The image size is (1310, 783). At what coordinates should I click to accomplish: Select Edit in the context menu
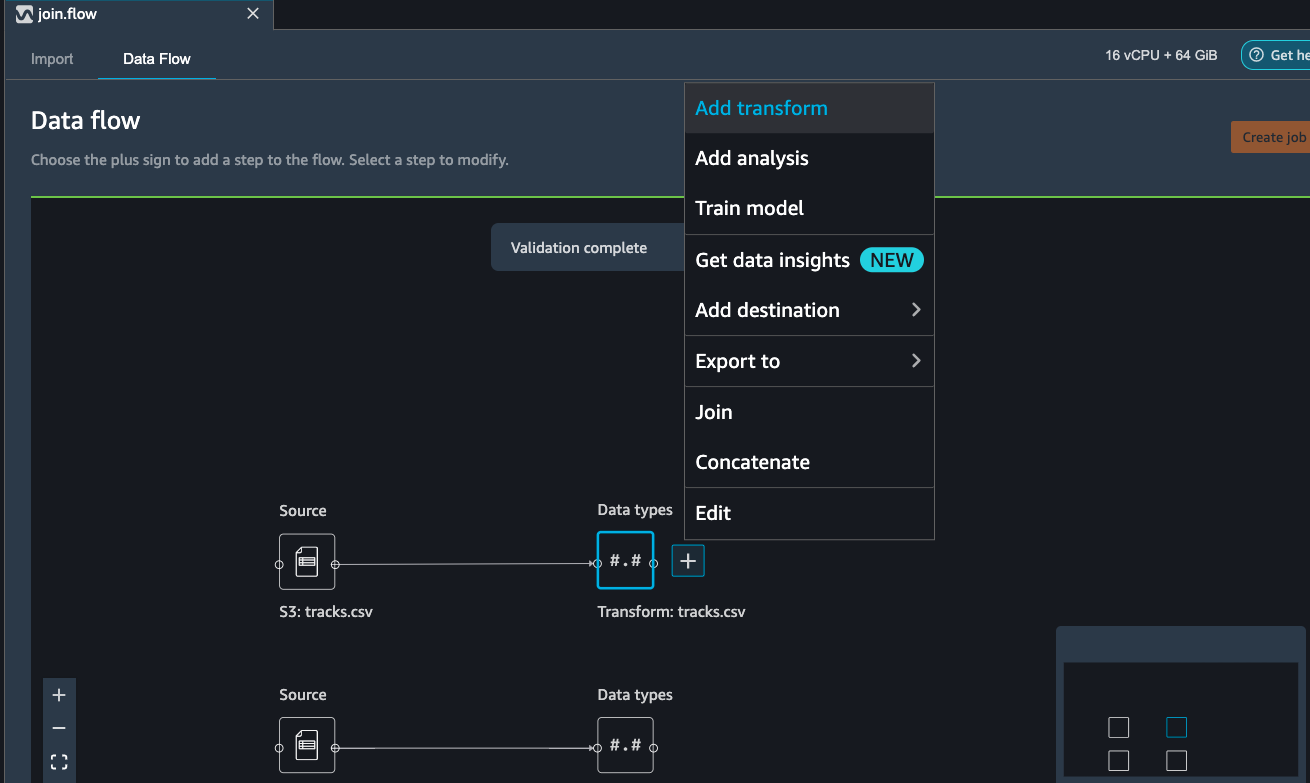[x=809, y=513]
